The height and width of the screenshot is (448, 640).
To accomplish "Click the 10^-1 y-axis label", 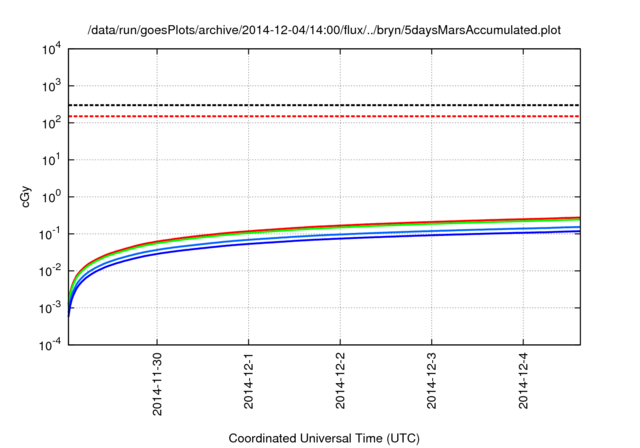I will click(51, 234).
